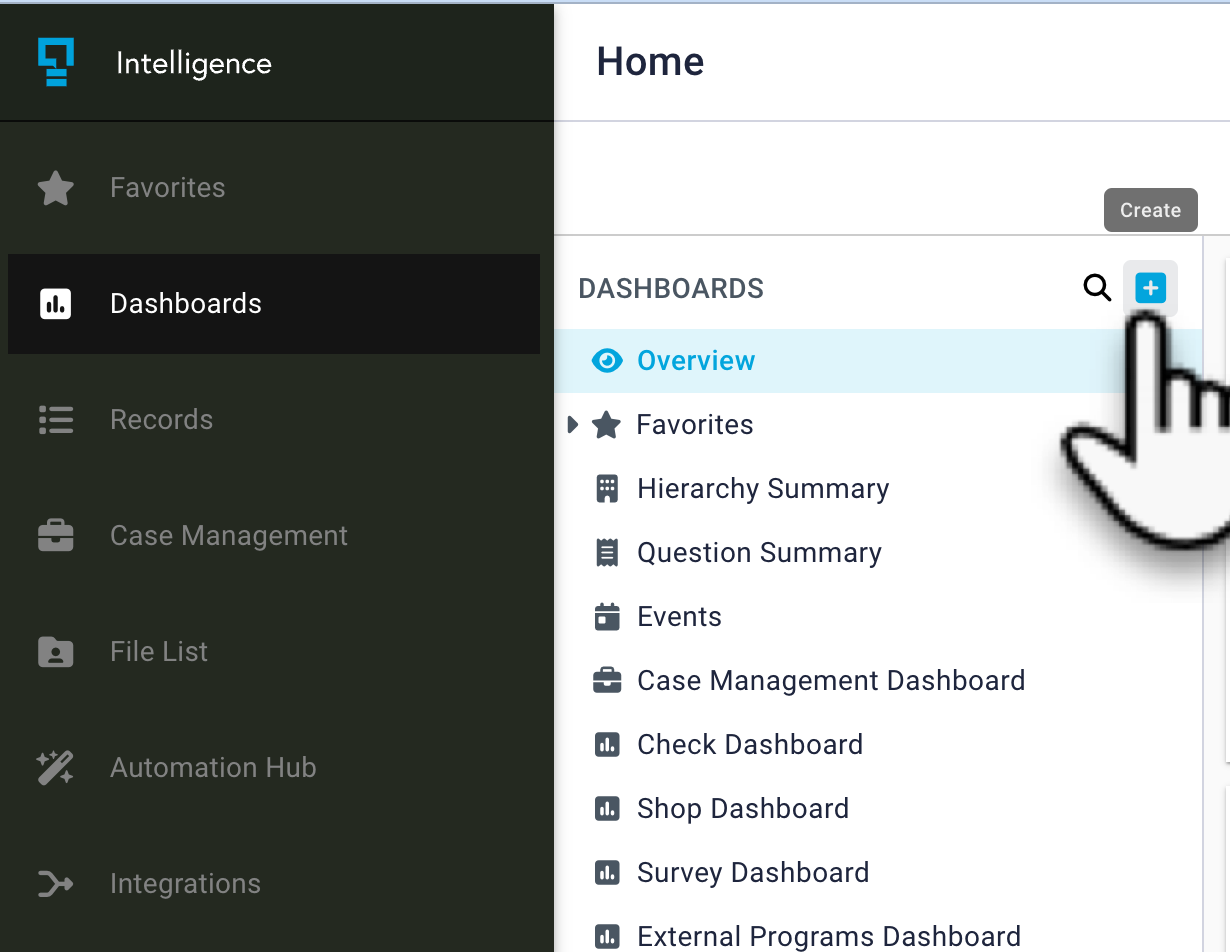The height and width of the screenshot is (952, 1230).
Task: Click the Case Management briefcase sidebar icon
Action: (55, 536)
